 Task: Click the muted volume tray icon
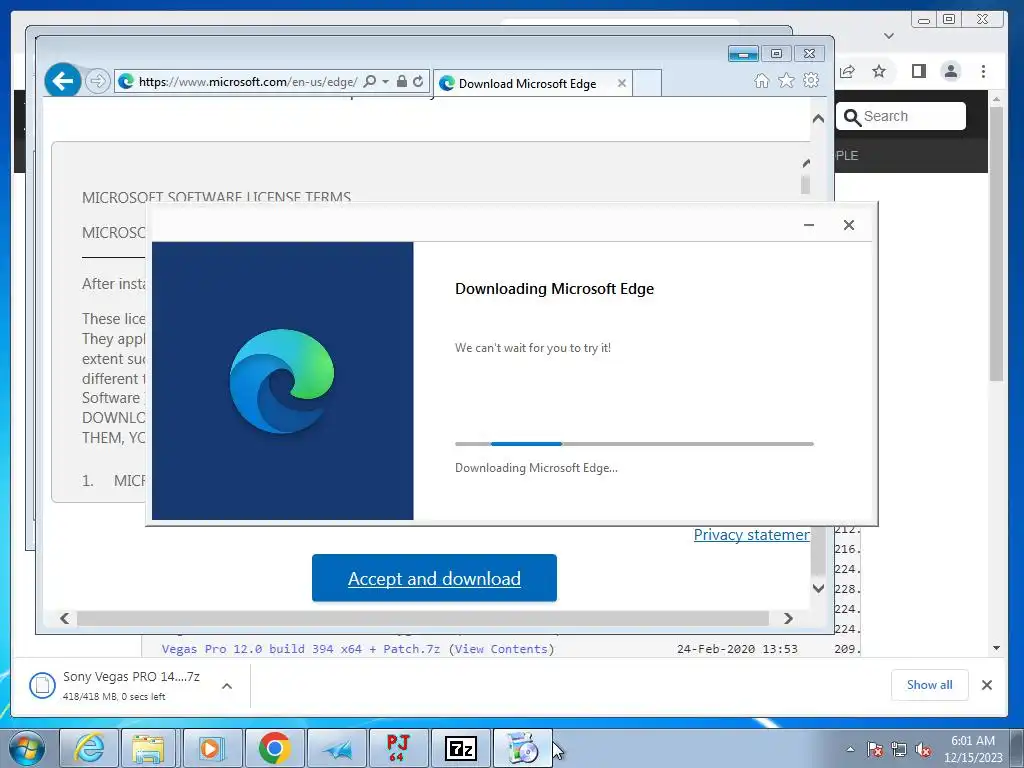[923, 749]
